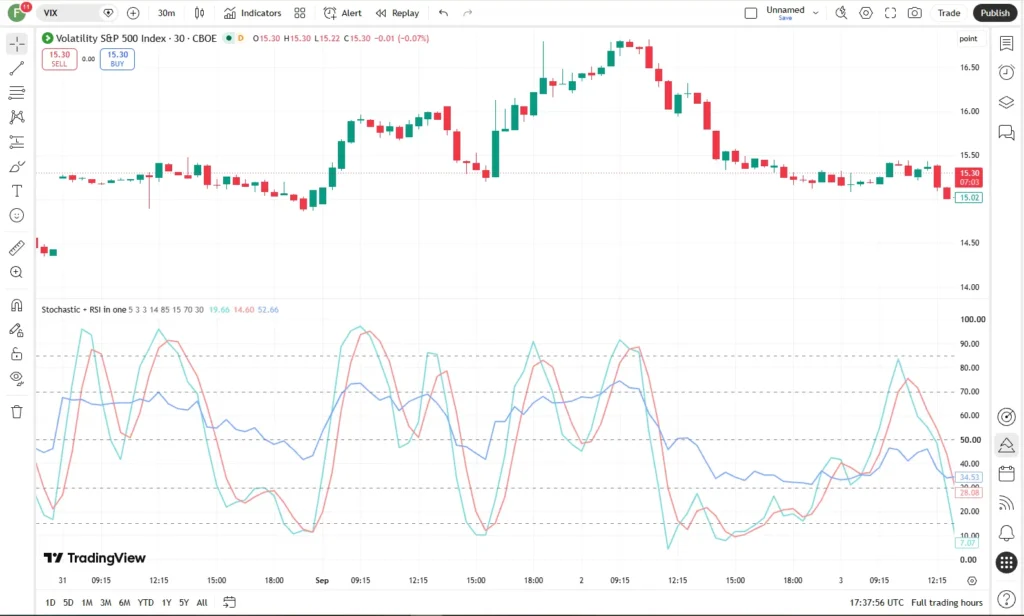
Task: Expand the manage layouts dropdown arrow
Action: point(816,12)
